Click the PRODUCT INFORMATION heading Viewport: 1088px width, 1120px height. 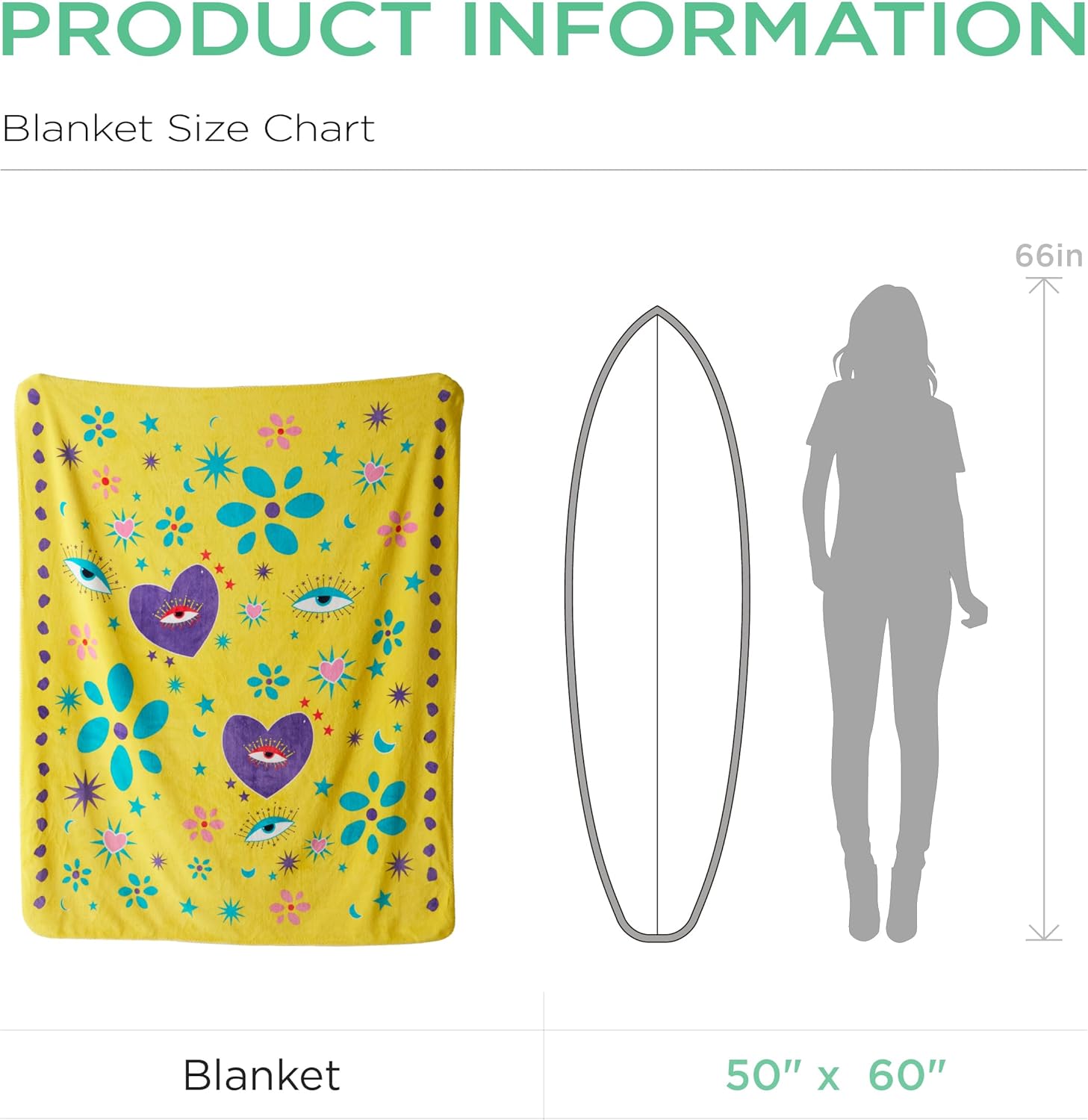pos(544,28)
